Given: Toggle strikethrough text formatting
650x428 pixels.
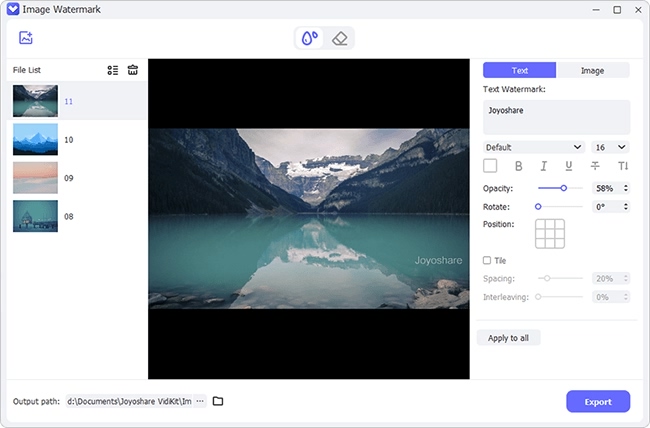Looking at the screenshot, I should (x=595, y=166).
